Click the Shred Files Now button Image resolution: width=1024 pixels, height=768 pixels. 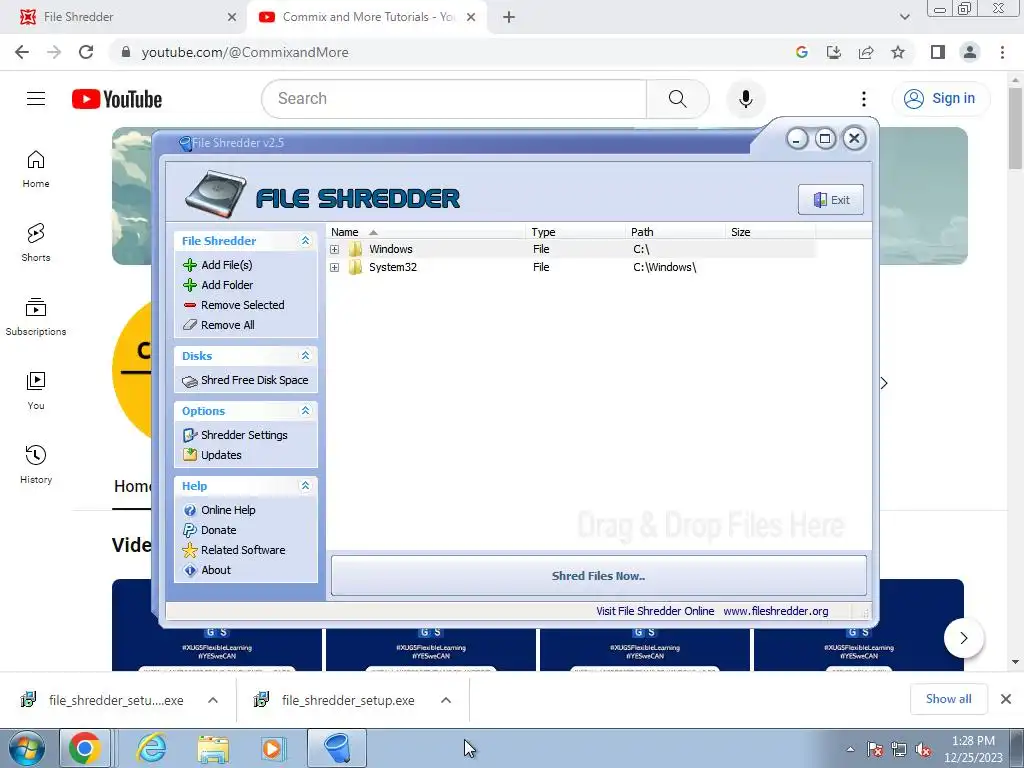(x=598, y=576)
